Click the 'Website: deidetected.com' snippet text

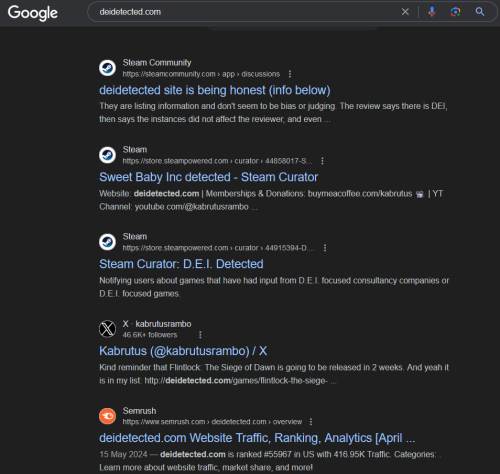click(x=271, y=200)
